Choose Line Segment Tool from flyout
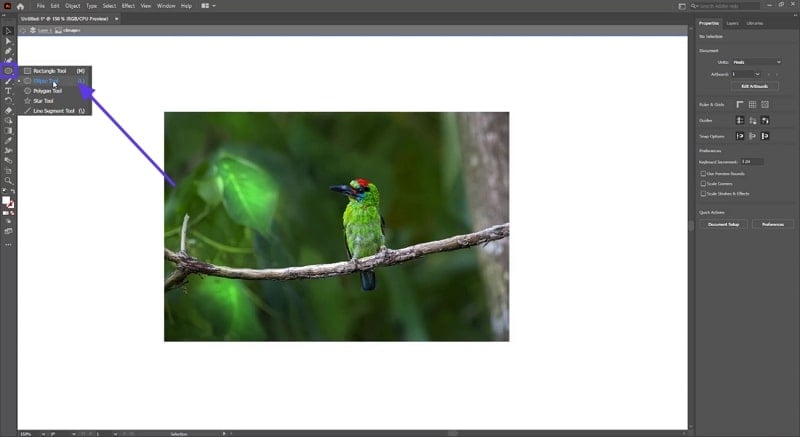The width and height of the screenshot is (800, 437). (55, 111)
